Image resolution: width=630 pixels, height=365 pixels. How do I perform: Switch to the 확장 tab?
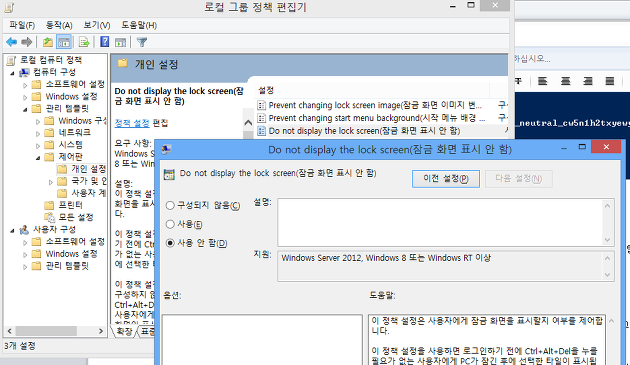coord(124,332)
